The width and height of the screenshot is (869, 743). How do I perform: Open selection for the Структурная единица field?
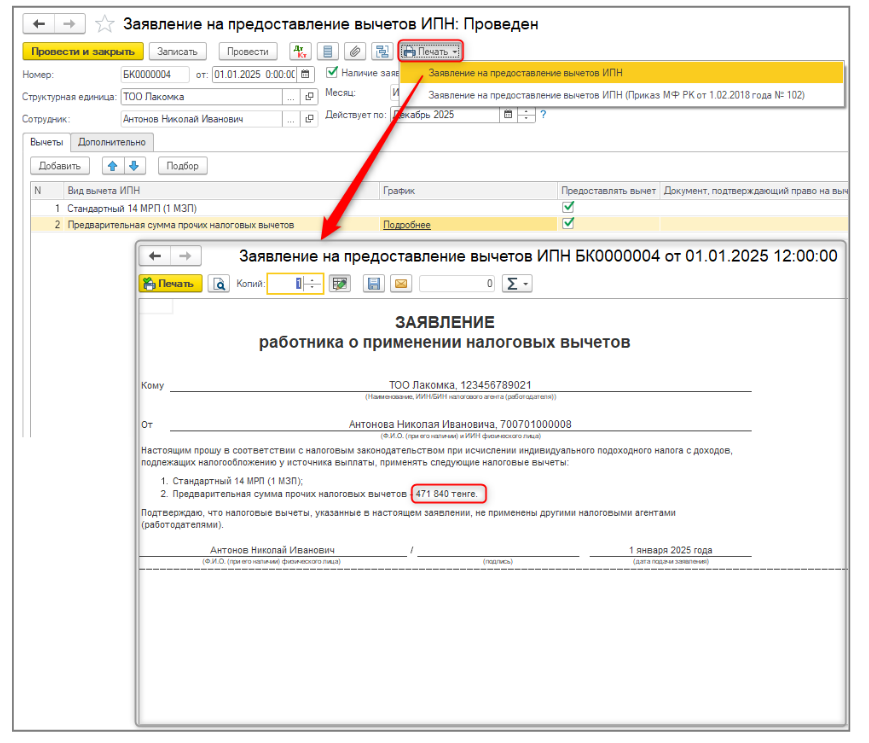[290, 96]
